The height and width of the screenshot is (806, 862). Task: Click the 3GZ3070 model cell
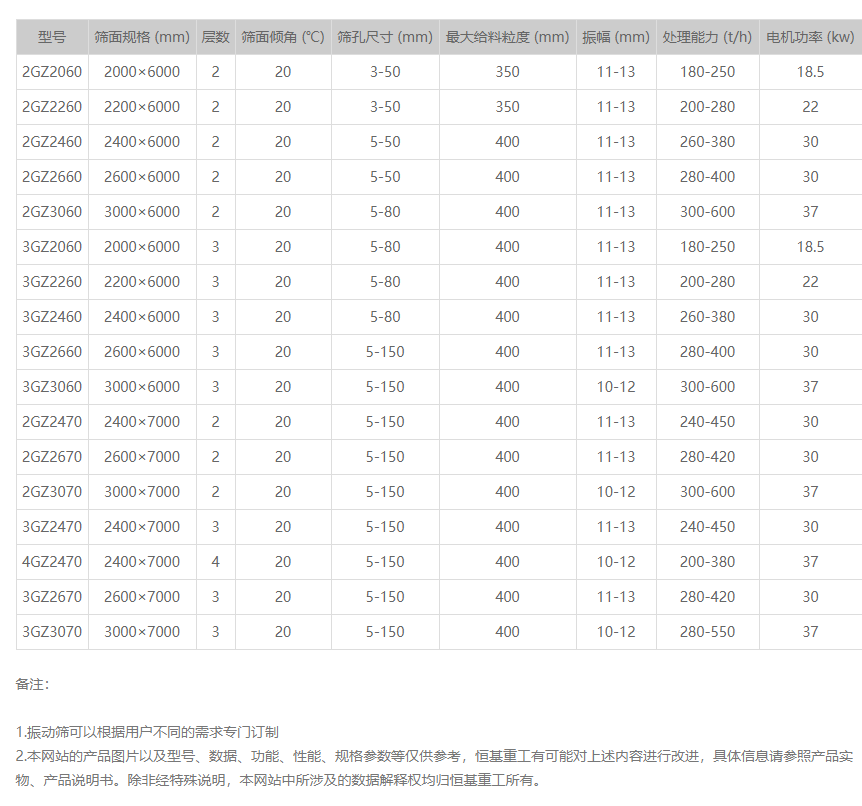(x=52, y=632)
